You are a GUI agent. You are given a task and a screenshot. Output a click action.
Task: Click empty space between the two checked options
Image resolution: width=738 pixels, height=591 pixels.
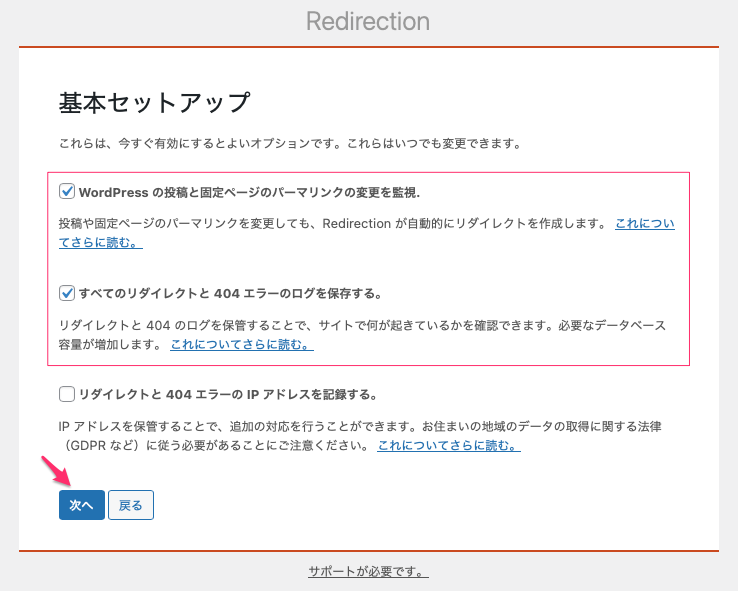368,265
